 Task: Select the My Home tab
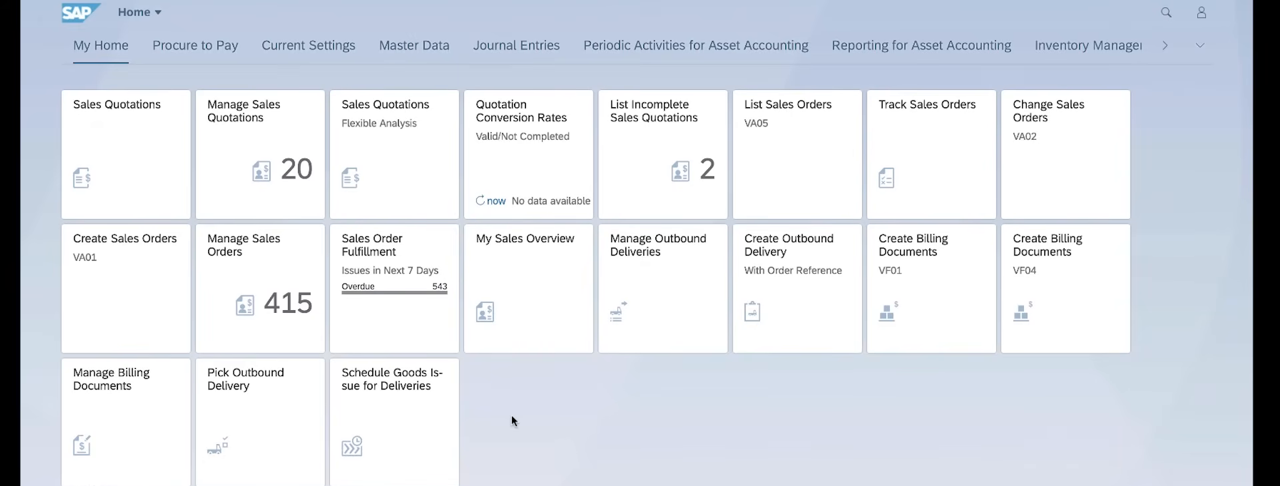101,45
